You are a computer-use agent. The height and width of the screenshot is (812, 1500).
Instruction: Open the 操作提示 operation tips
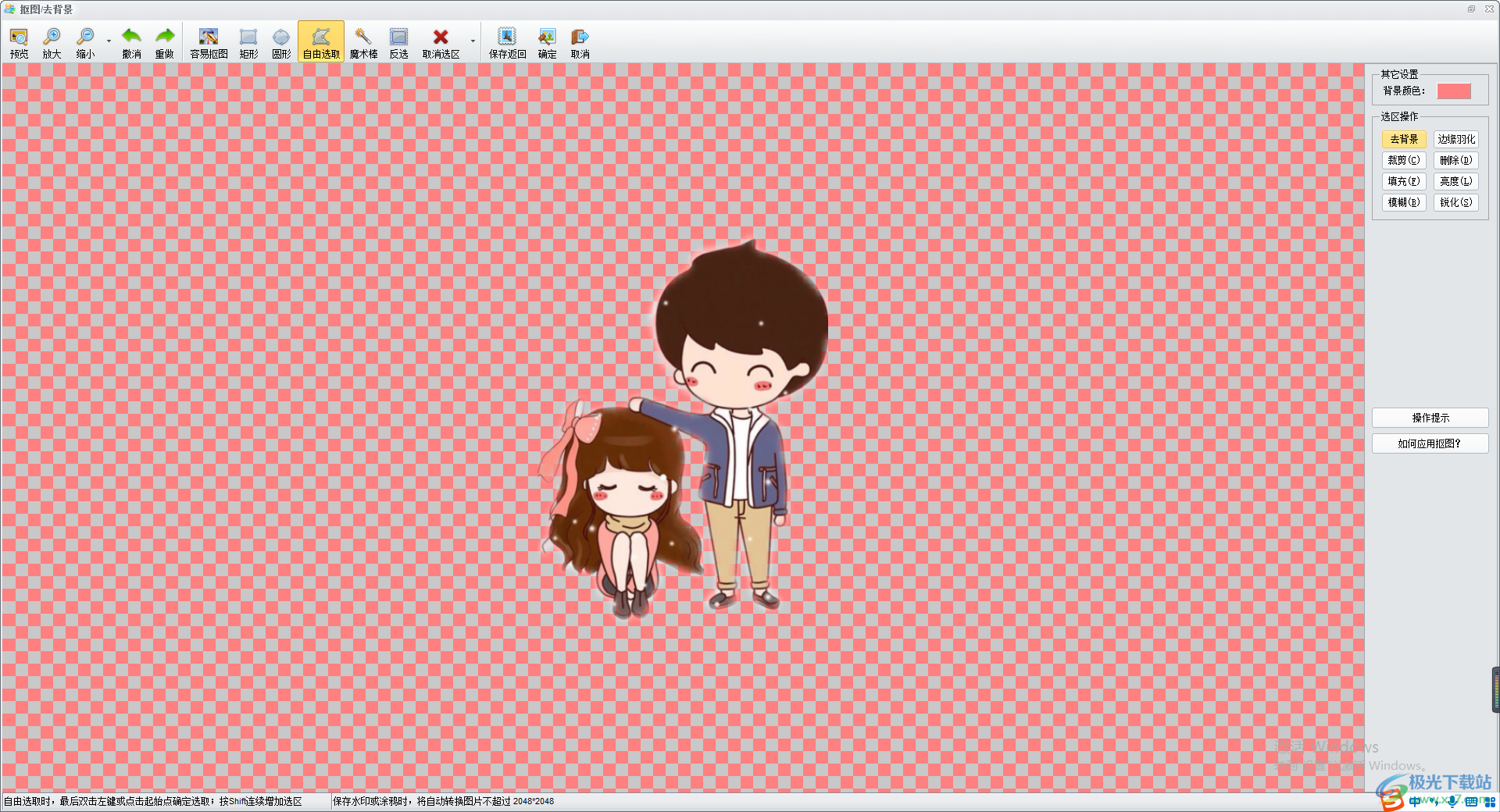(1430, 418)
